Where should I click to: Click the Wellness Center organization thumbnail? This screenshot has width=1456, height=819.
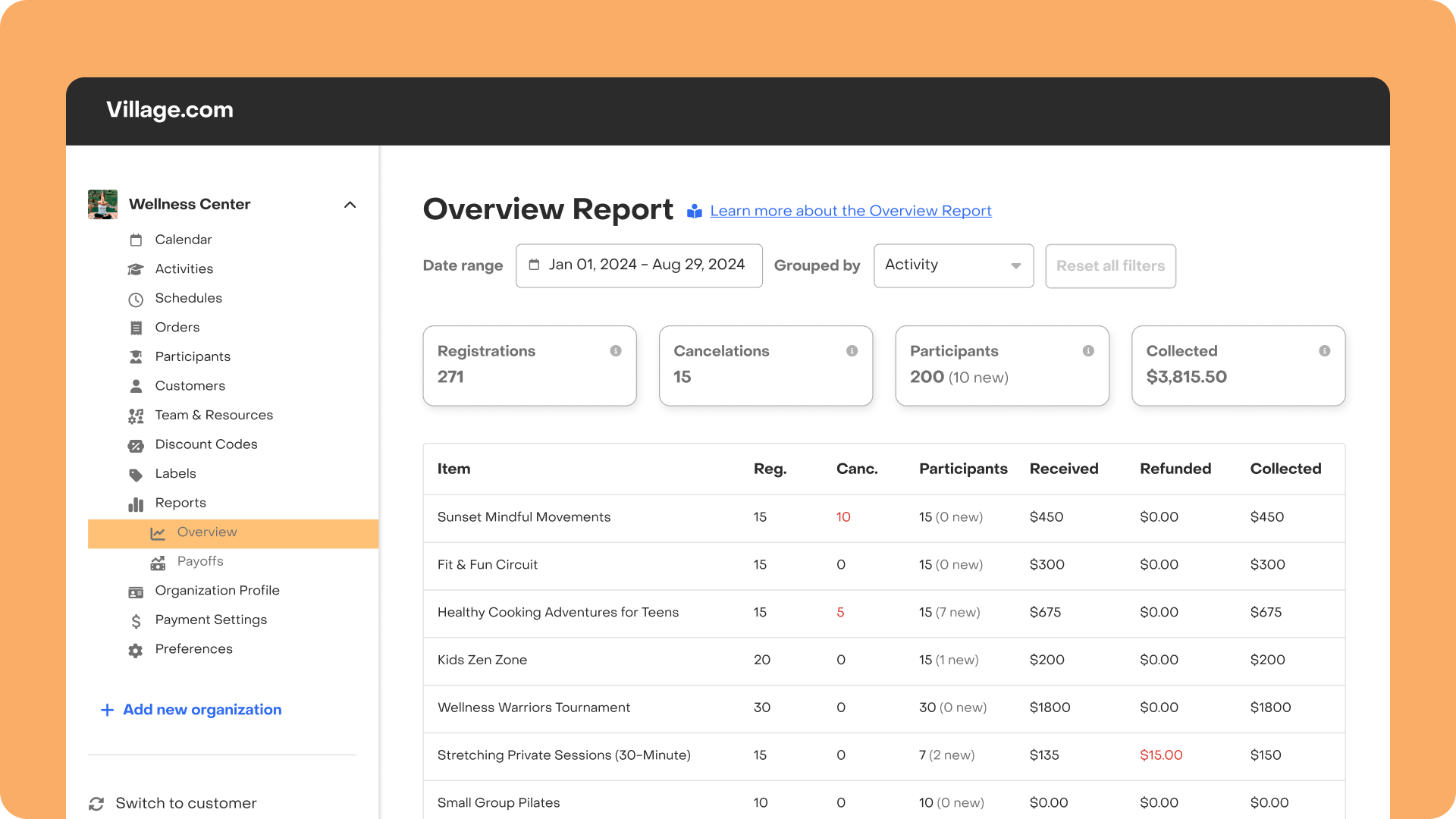(102, 204)
